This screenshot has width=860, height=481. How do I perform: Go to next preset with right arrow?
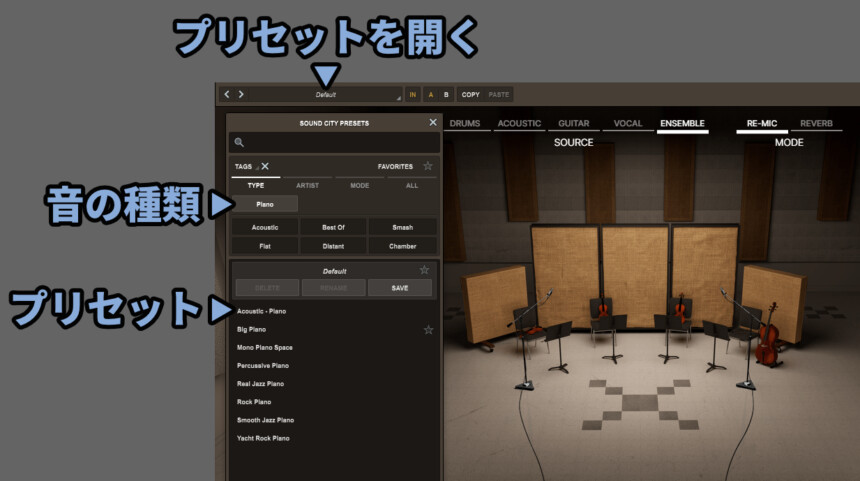(x=241, y=94)
